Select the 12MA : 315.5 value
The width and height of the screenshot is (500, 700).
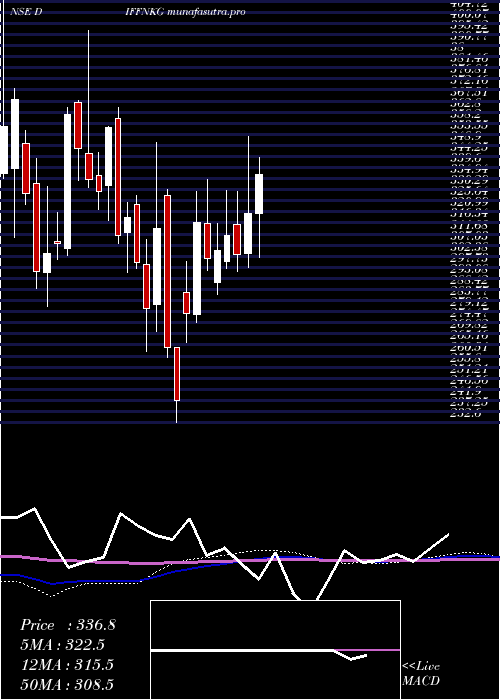pyautogui.click(x=67, y=665)
